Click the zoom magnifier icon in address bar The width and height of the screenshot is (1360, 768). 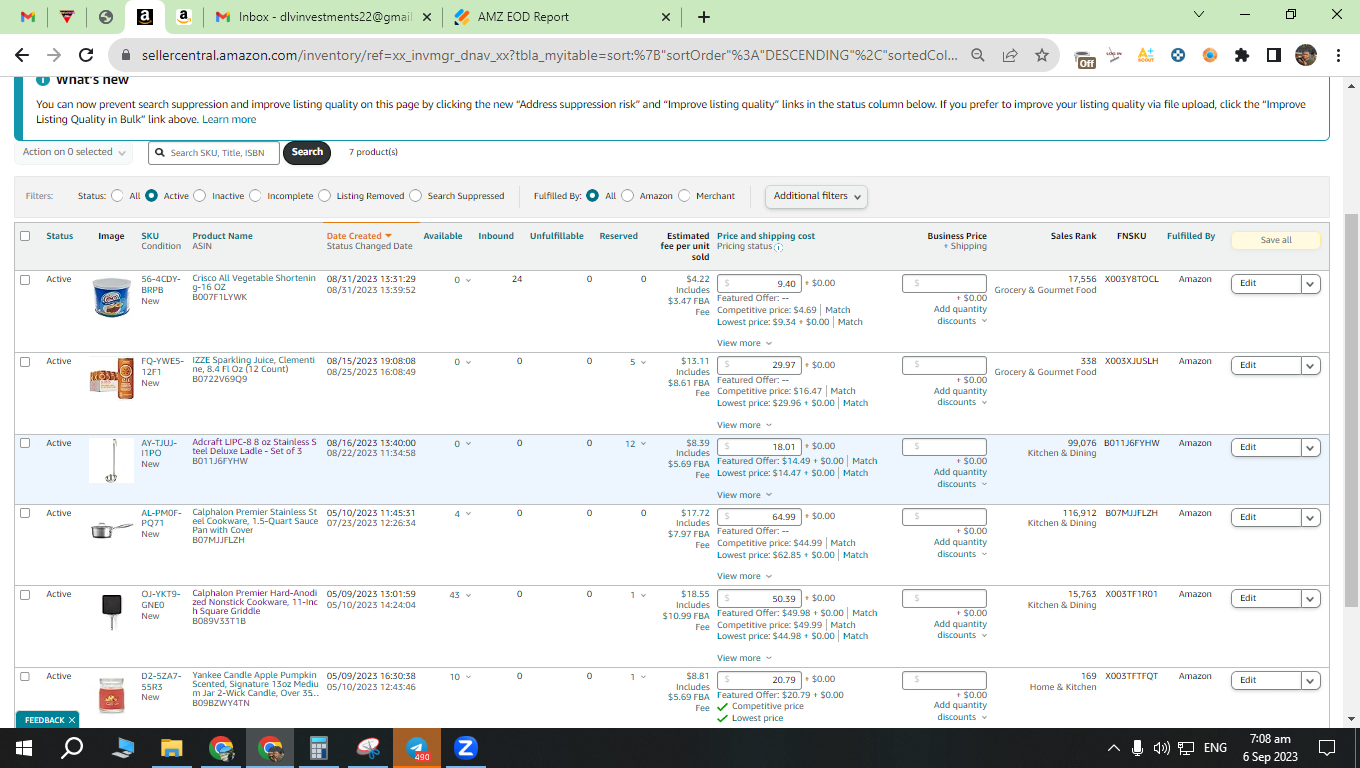(x=977, y=56)
